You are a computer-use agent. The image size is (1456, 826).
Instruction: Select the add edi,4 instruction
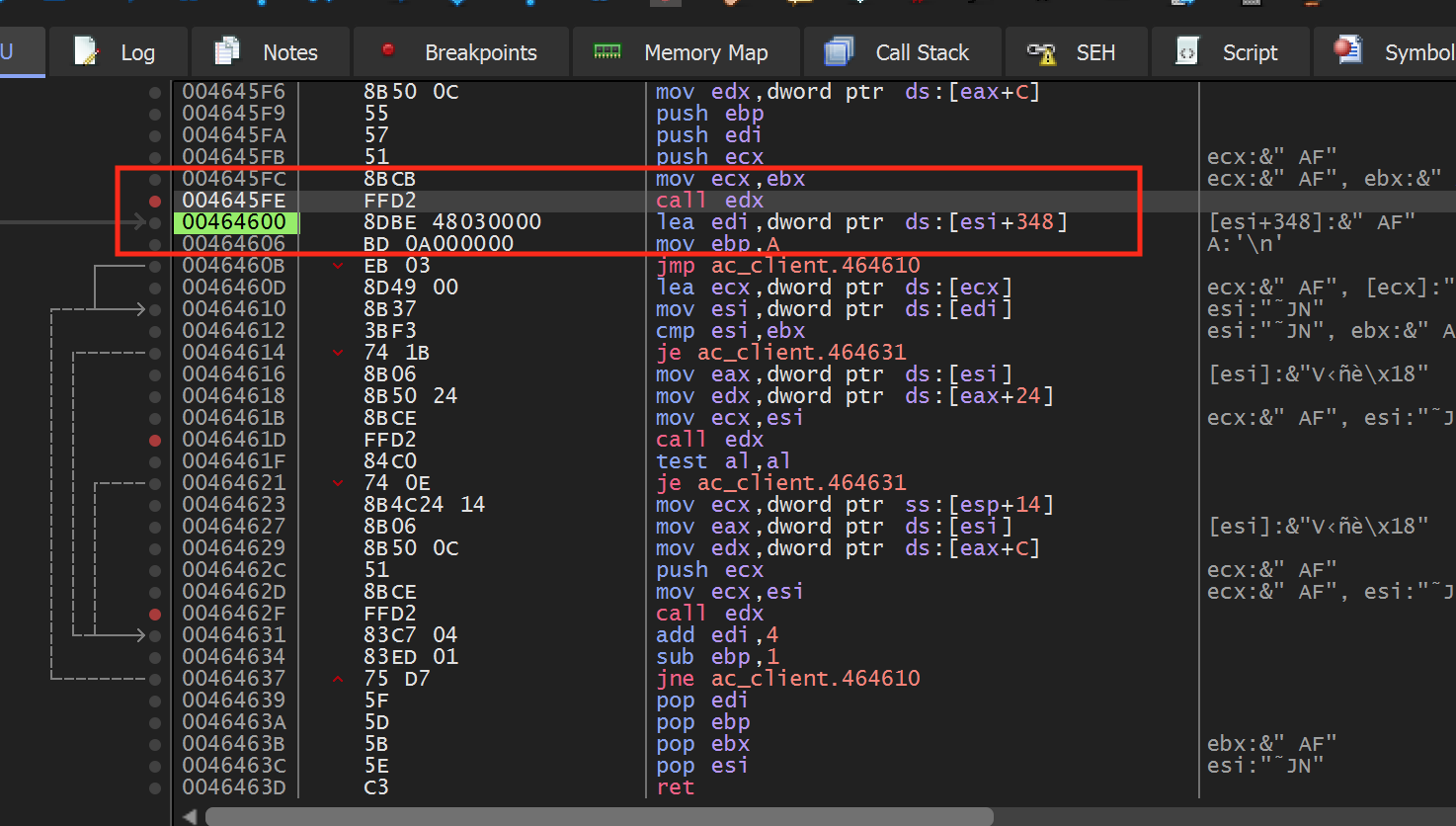tap(717, 635)
